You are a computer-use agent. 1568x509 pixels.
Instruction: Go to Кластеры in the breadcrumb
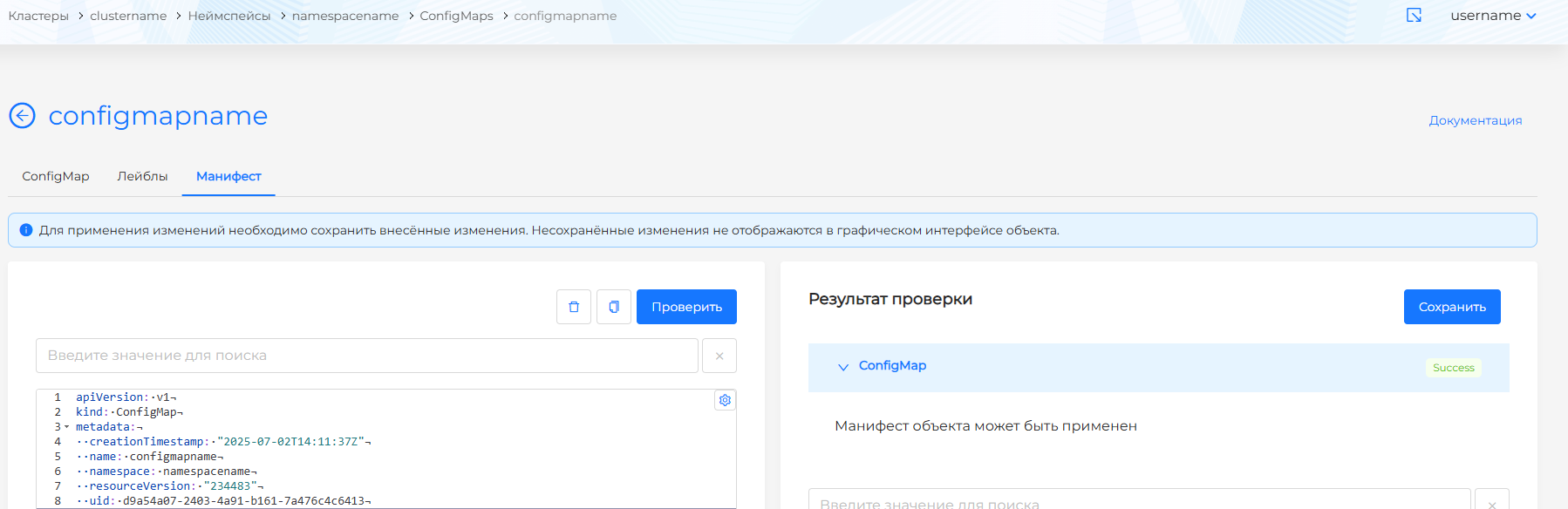(38, 16)
